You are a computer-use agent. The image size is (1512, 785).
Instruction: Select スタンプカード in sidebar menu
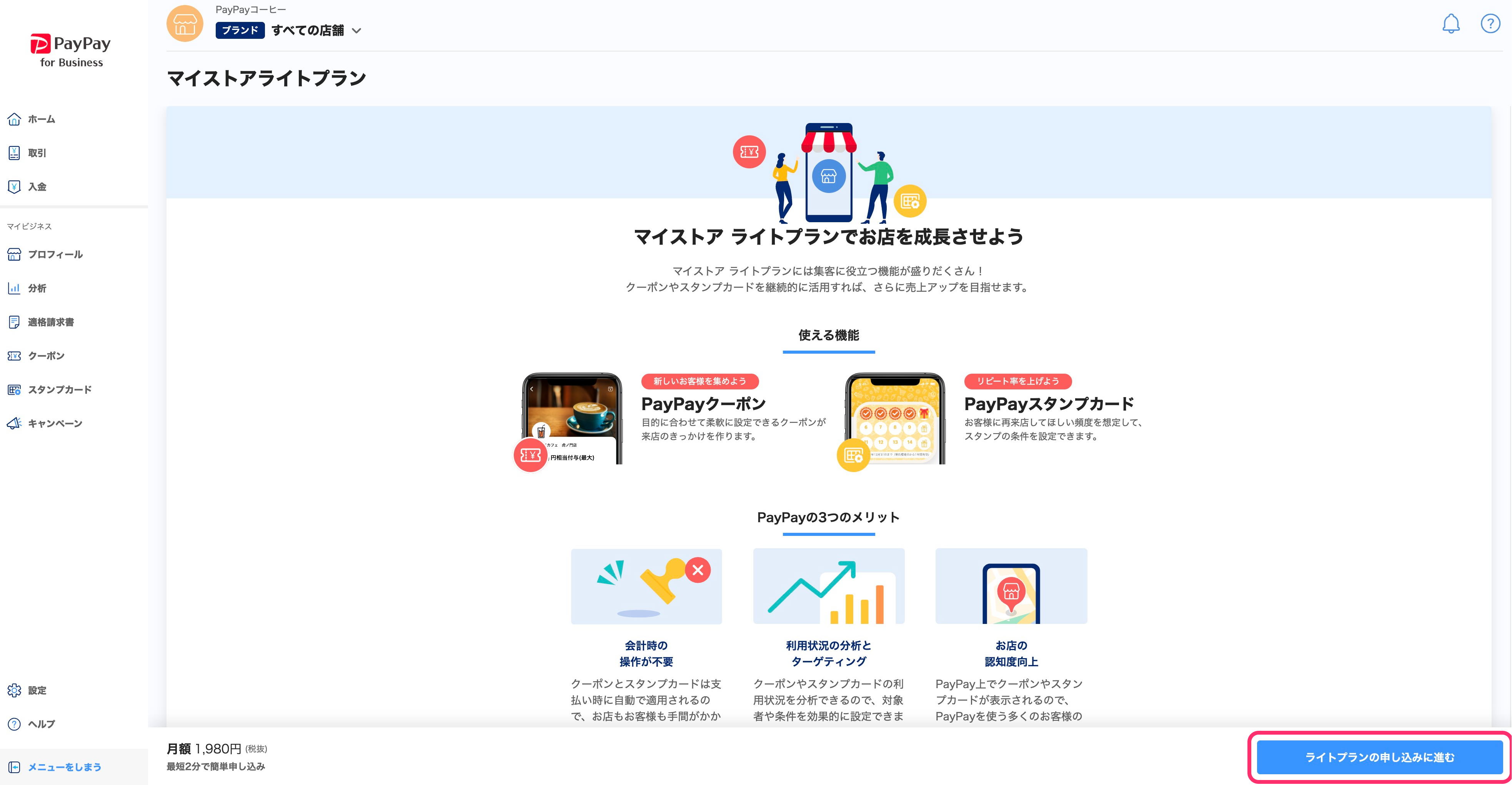(x=60, y=389)
